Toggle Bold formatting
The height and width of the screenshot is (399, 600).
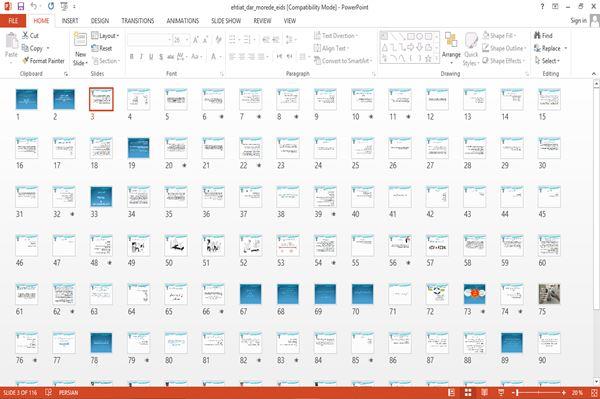point(132,57)
